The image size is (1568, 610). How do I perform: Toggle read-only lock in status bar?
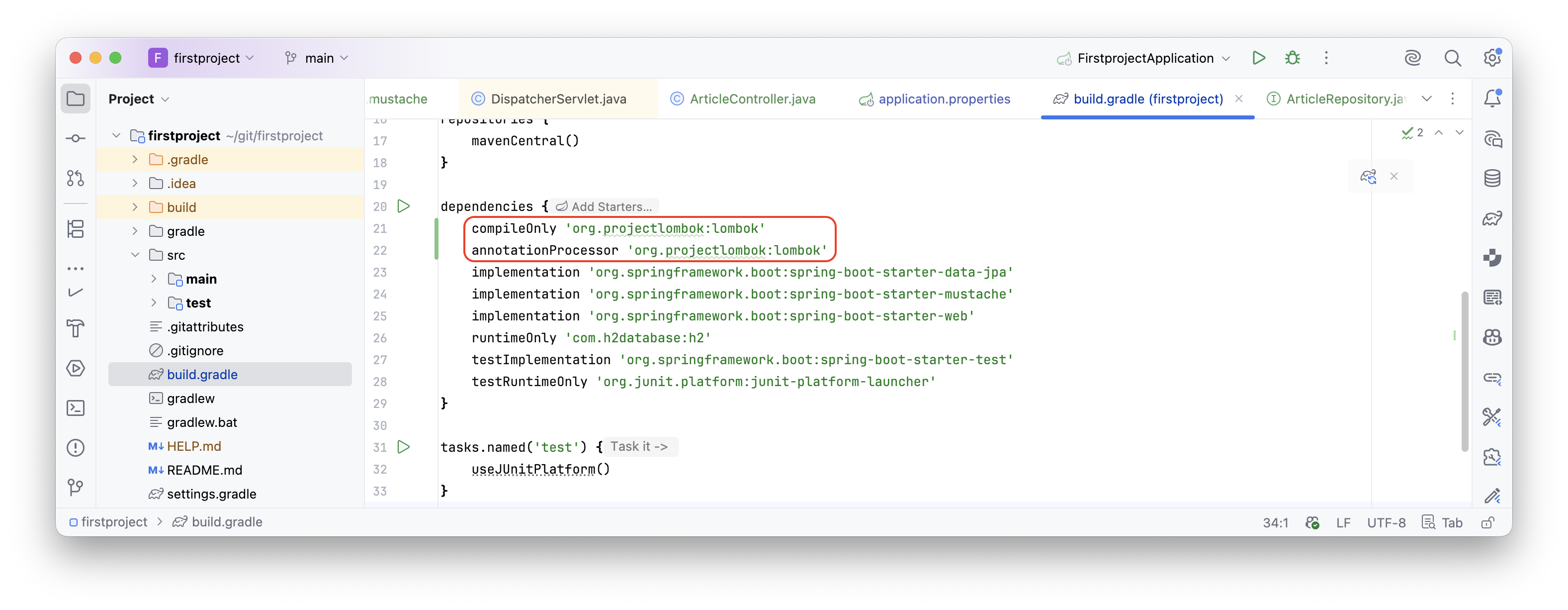(1487, 522)
